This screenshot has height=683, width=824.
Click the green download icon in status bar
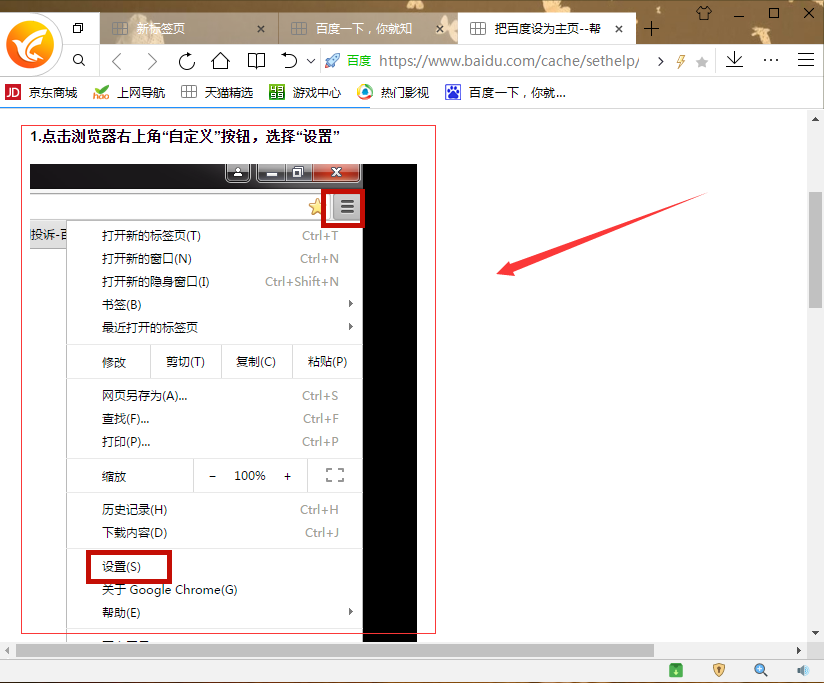click(676, 670)
